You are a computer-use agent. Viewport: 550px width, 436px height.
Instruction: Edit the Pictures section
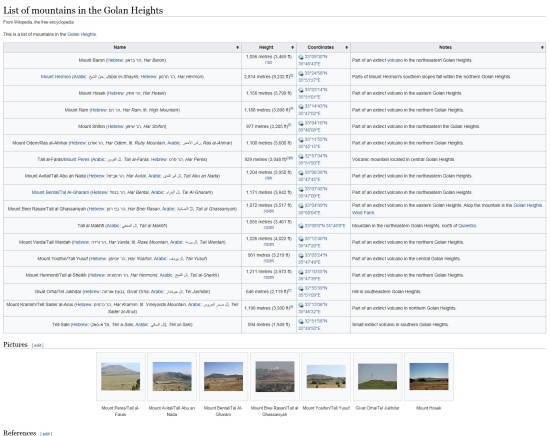(38, 346)
